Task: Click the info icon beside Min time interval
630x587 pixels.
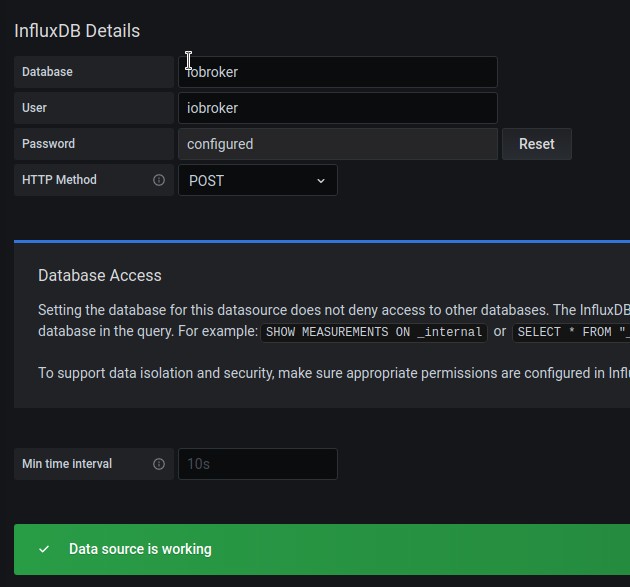Action: (158, 464)
